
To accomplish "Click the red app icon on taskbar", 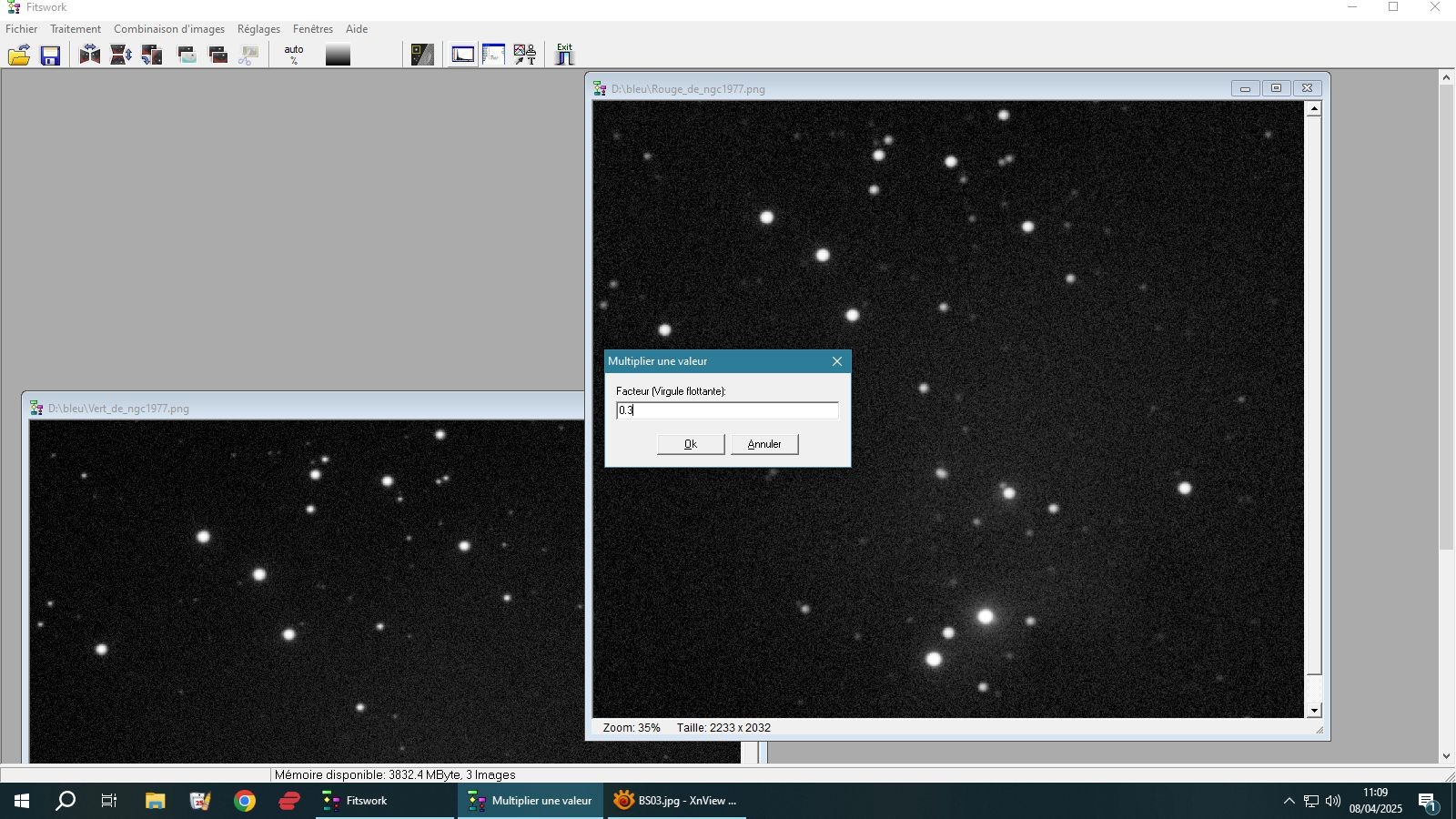I will click(289, 801).
